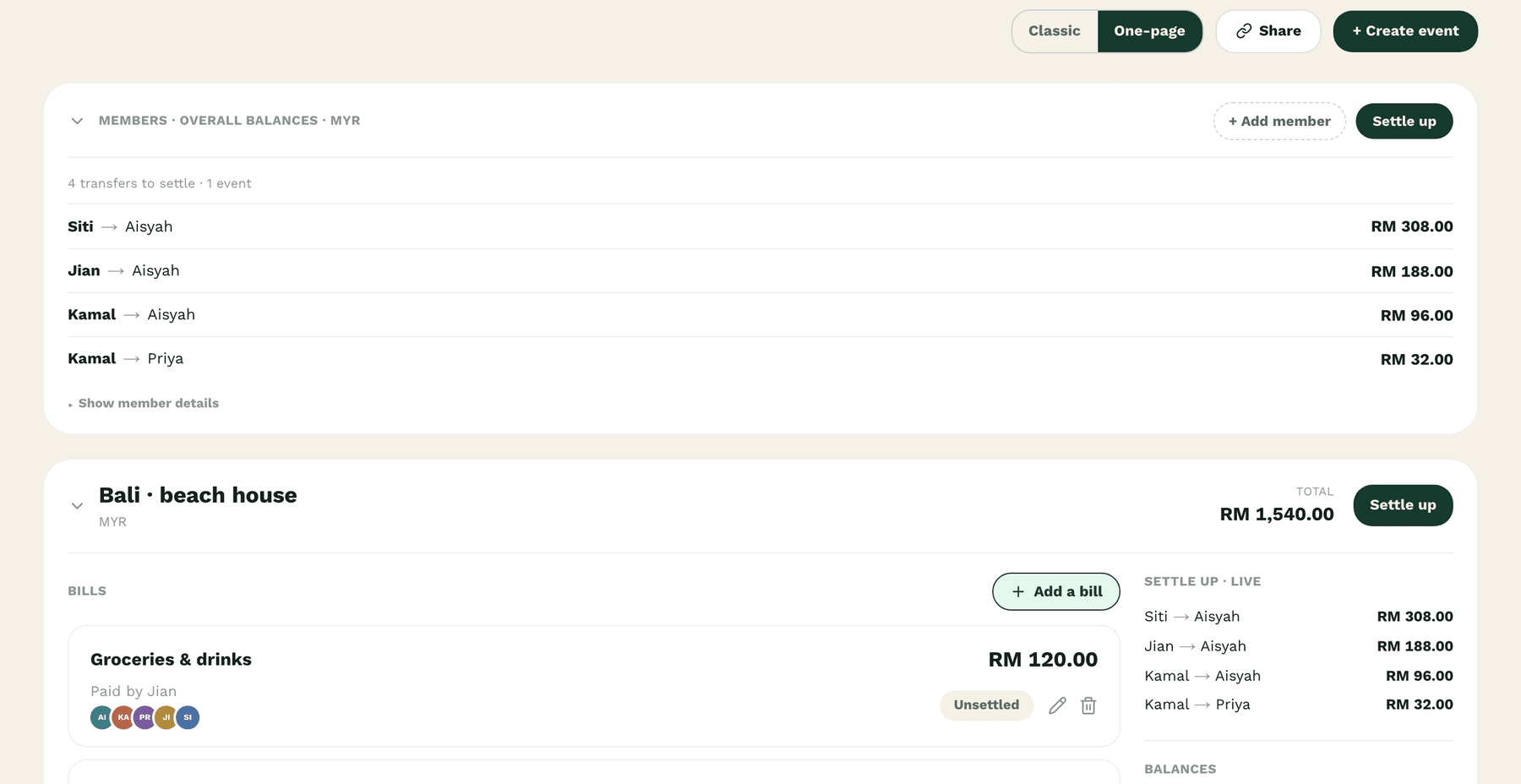Create a new event

coord(1405,31)
